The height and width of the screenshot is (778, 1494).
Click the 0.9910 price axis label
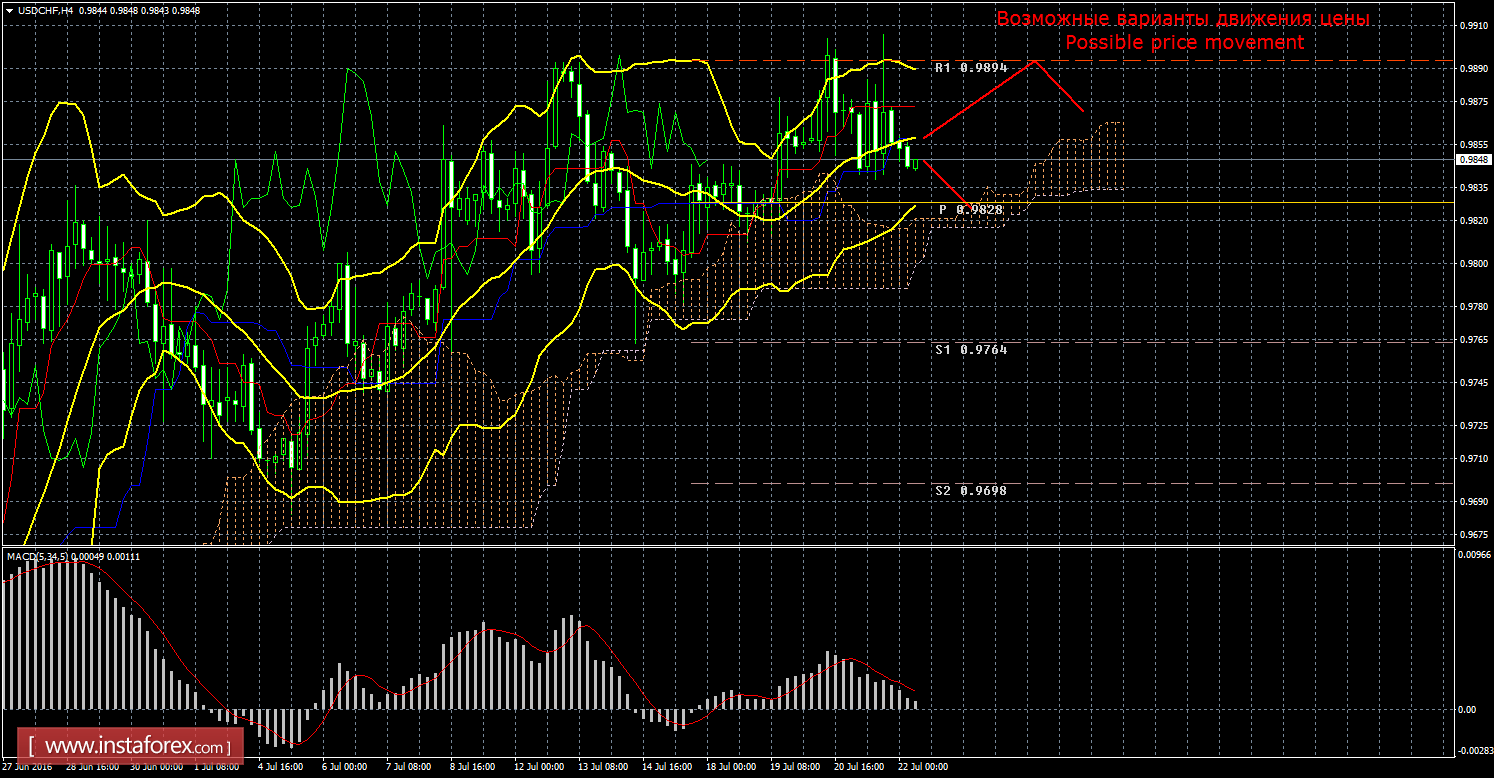coord(1471,27)
